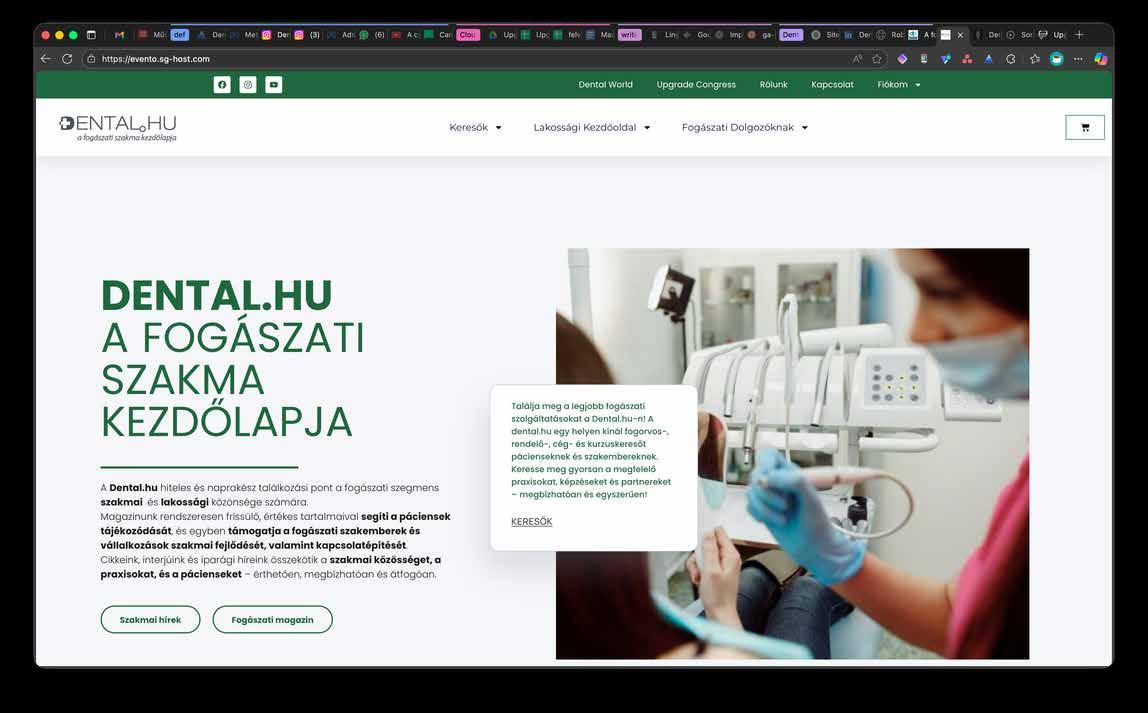Screen dimensions: 1148x713
Task: Go back with browser back arrow
Action: coord(45,59)
